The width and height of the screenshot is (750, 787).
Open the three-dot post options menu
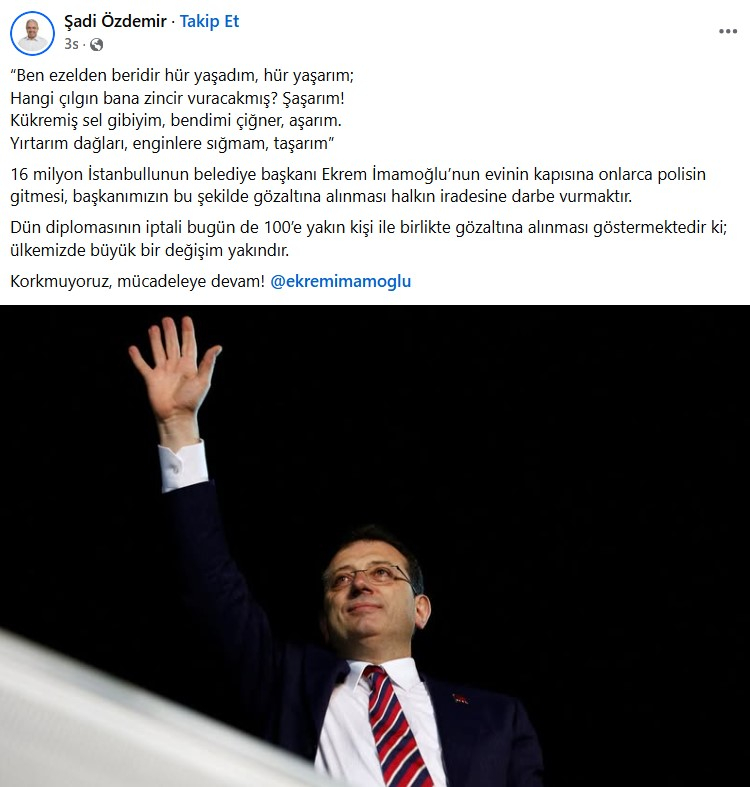[728, 31]
